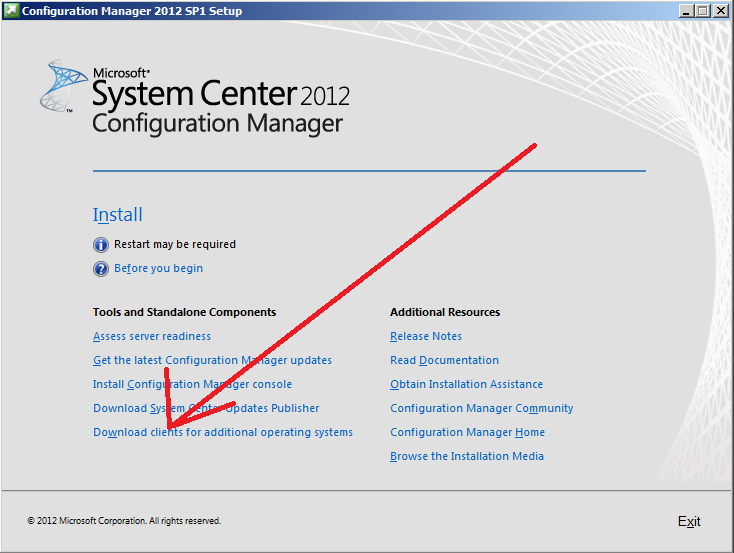This screenshot has height=553, width=734.
Task: Open Assess server readiness
Action: click(x=152, y=336)
